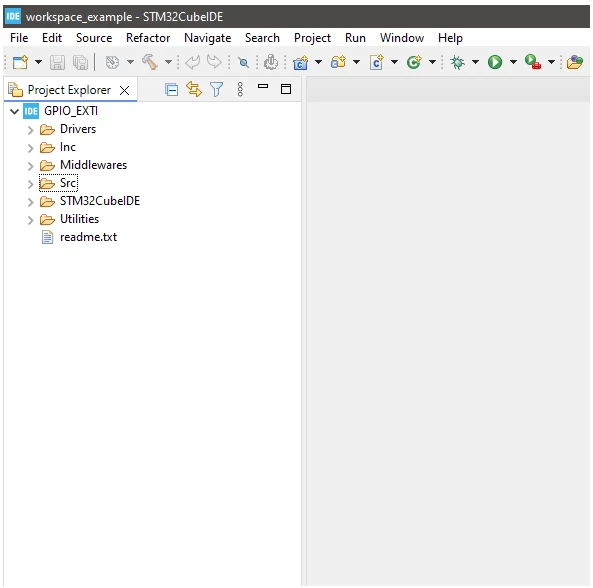Image resolution: width=593 pixels, height=588 pixels.
Task: Click the New source folder icon
Action: coord(338,62)
